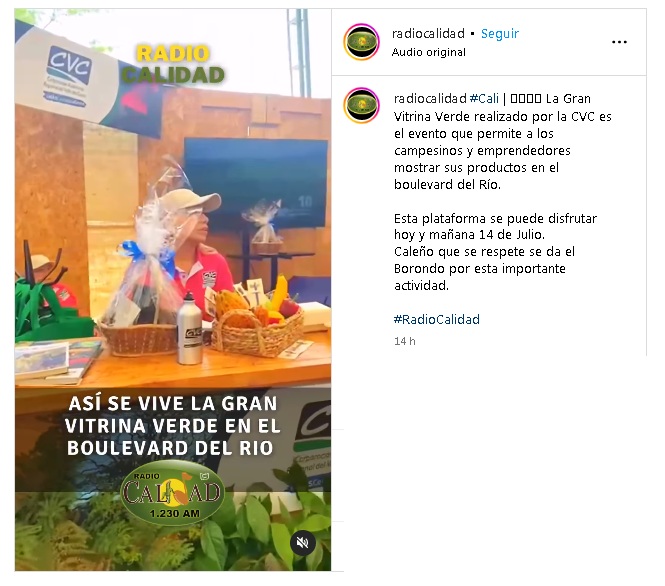Click the Radio Calidad 1.230 AM logo overlay
Image resolution: width=665 pixels, height=586 pixels.
pyautogui.click(x=172, y=493)
